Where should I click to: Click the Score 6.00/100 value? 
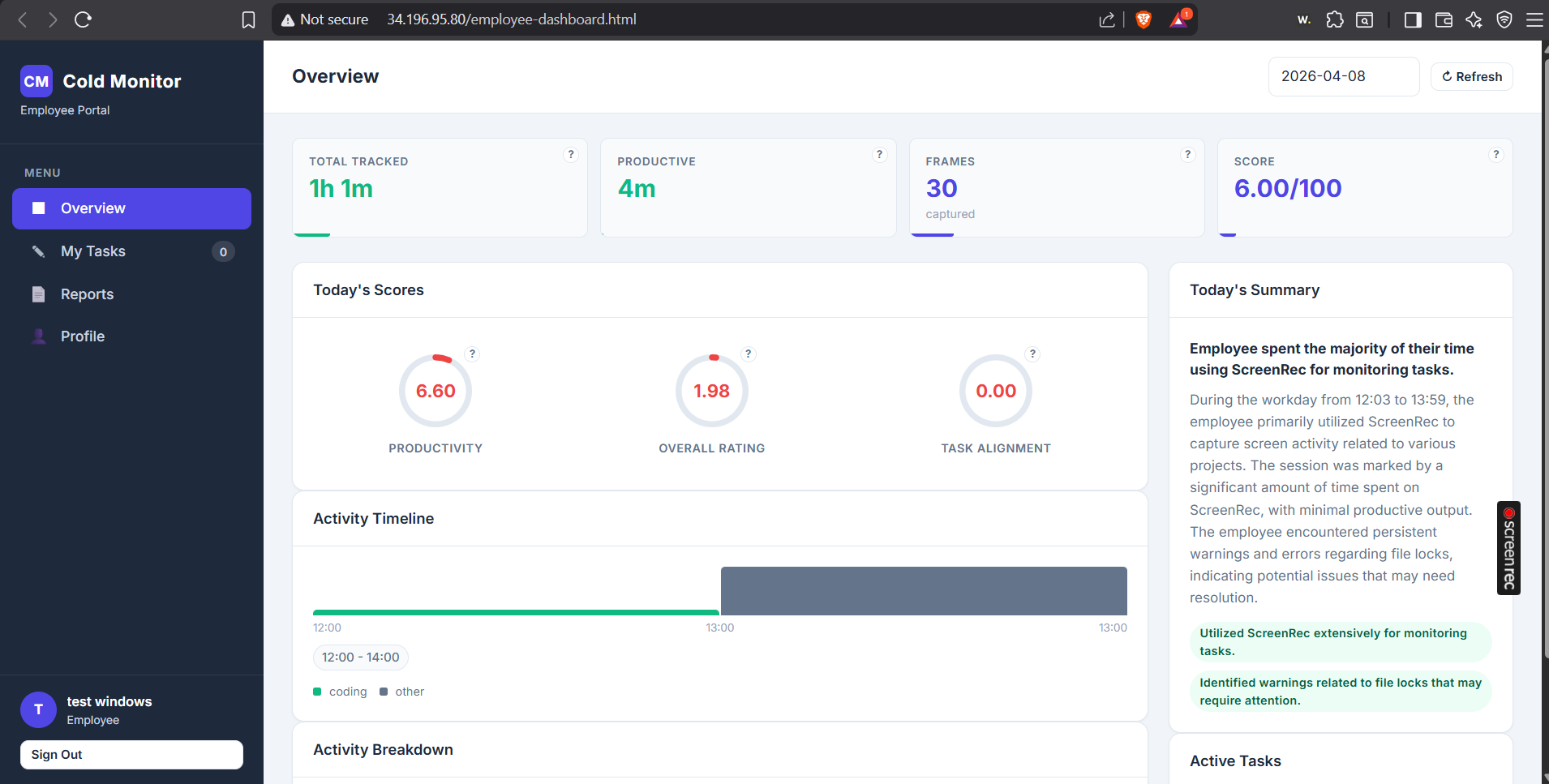tap(1288, 188)
